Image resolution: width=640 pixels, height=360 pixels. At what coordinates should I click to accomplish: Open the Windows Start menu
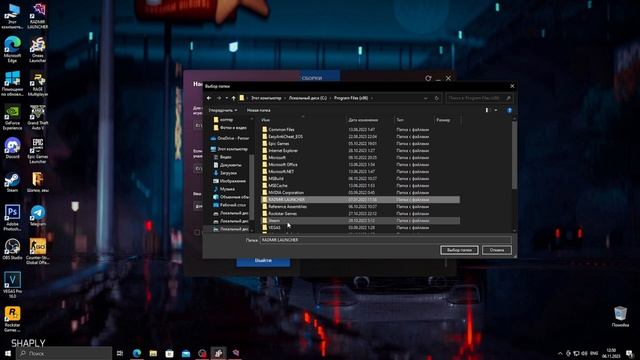click(x=8, y=353)
